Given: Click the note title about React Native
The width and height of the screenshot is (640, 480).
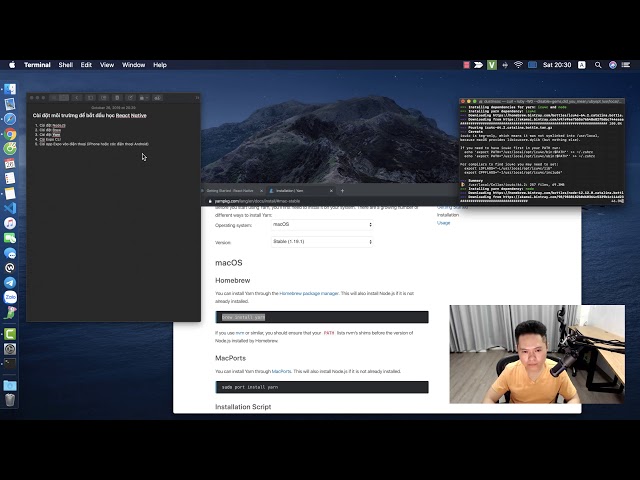Looking at the screenshot, I should pyautogui.click(x=89, y=116).
